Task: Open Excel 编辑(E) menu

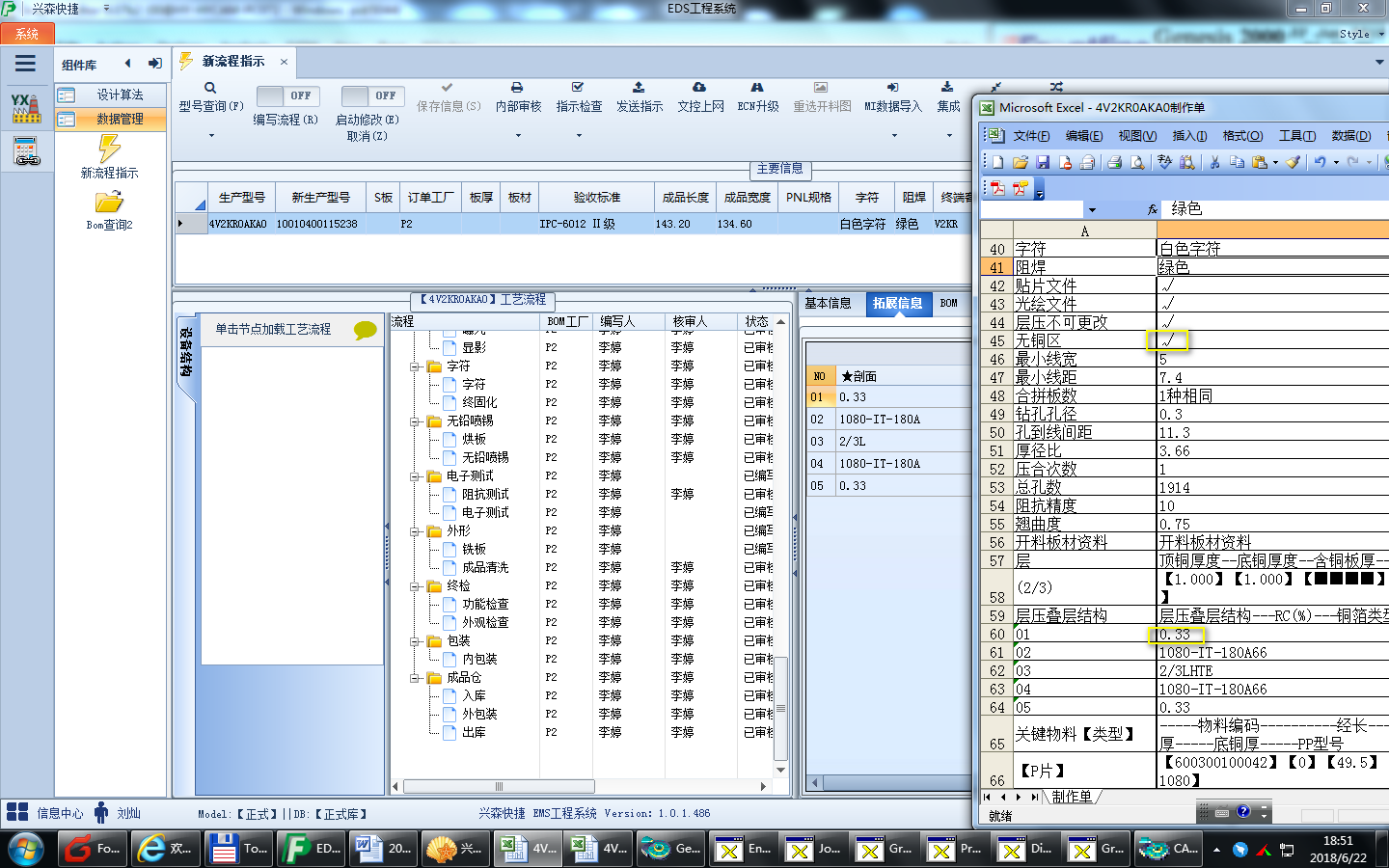Action: pyautogui.click(x=1084, y=136)
